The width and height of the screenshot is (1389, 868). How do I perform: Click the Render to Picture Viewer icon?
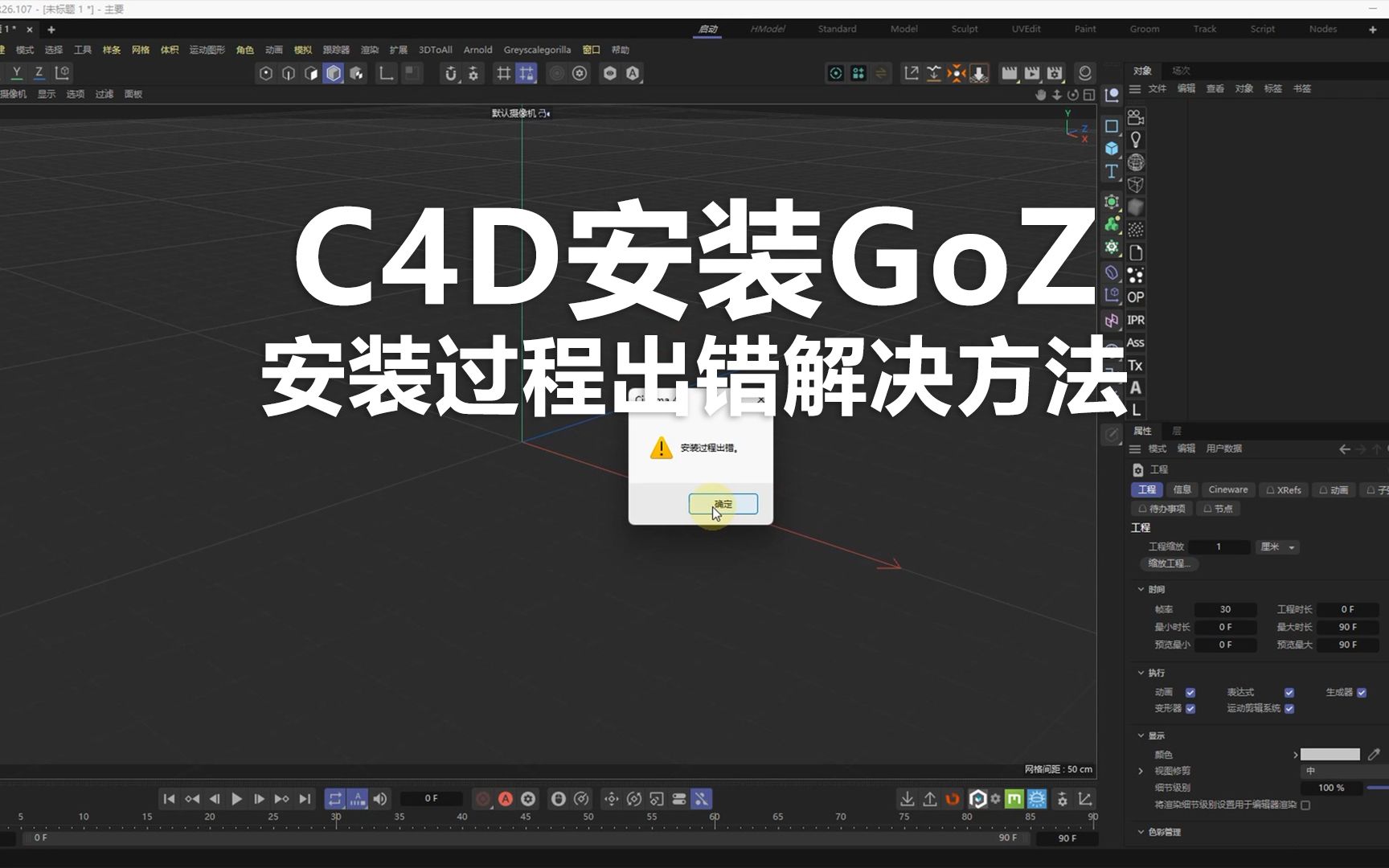1032,74
